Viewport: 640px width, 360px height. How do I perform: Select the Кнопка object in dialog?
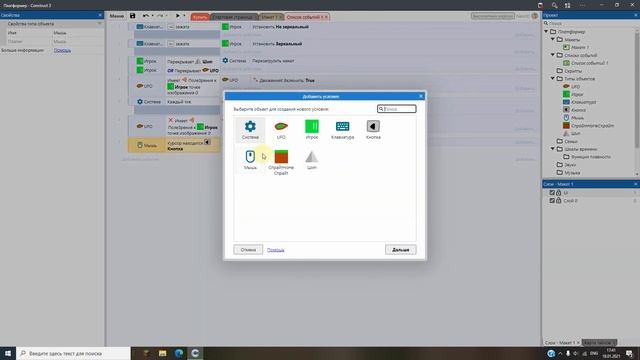373,130
